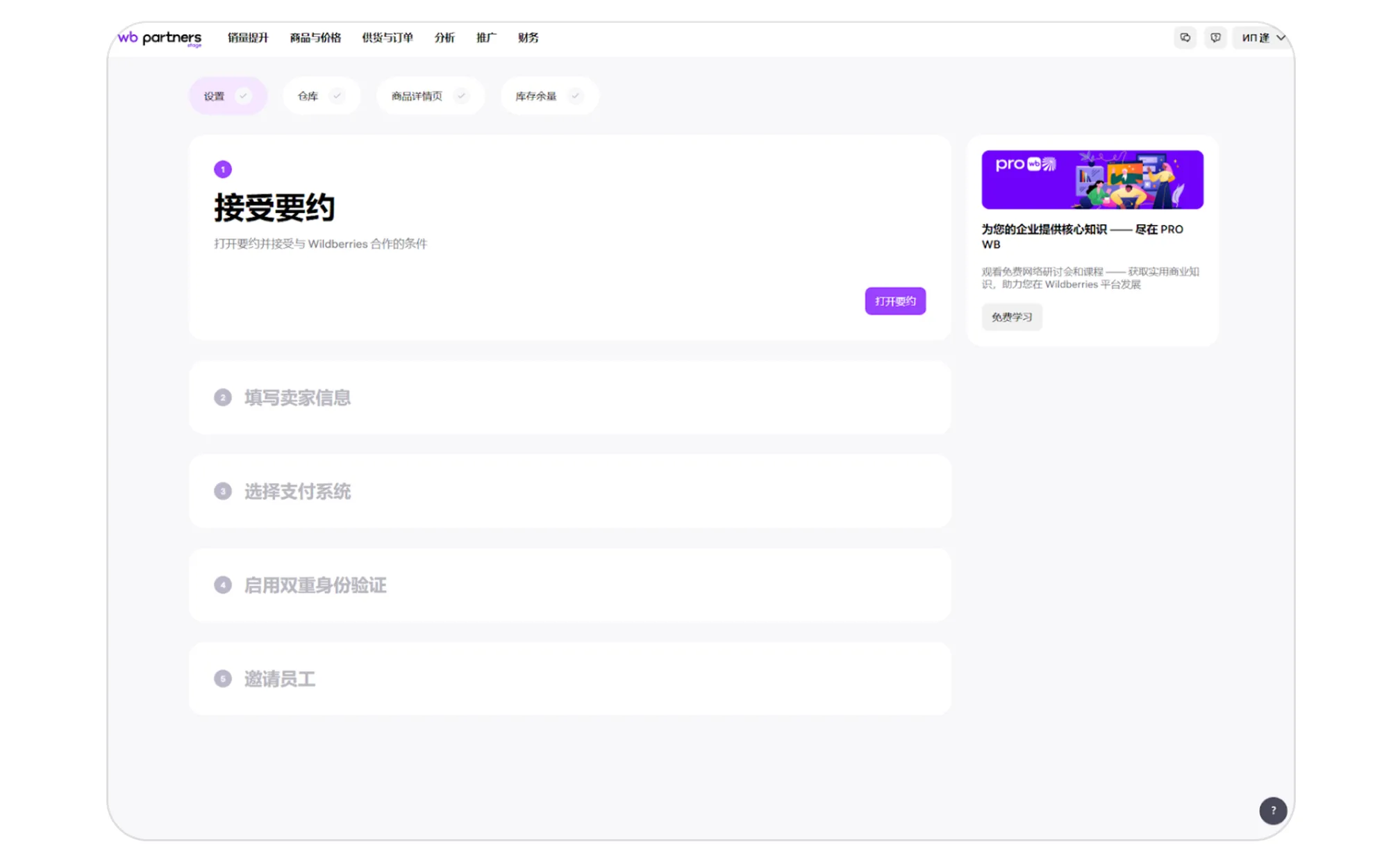The width and height of the screenshot is (1400, 860).
Task: Open the 财务 menu
Action: pyautogui.click(x=528, y=37)
